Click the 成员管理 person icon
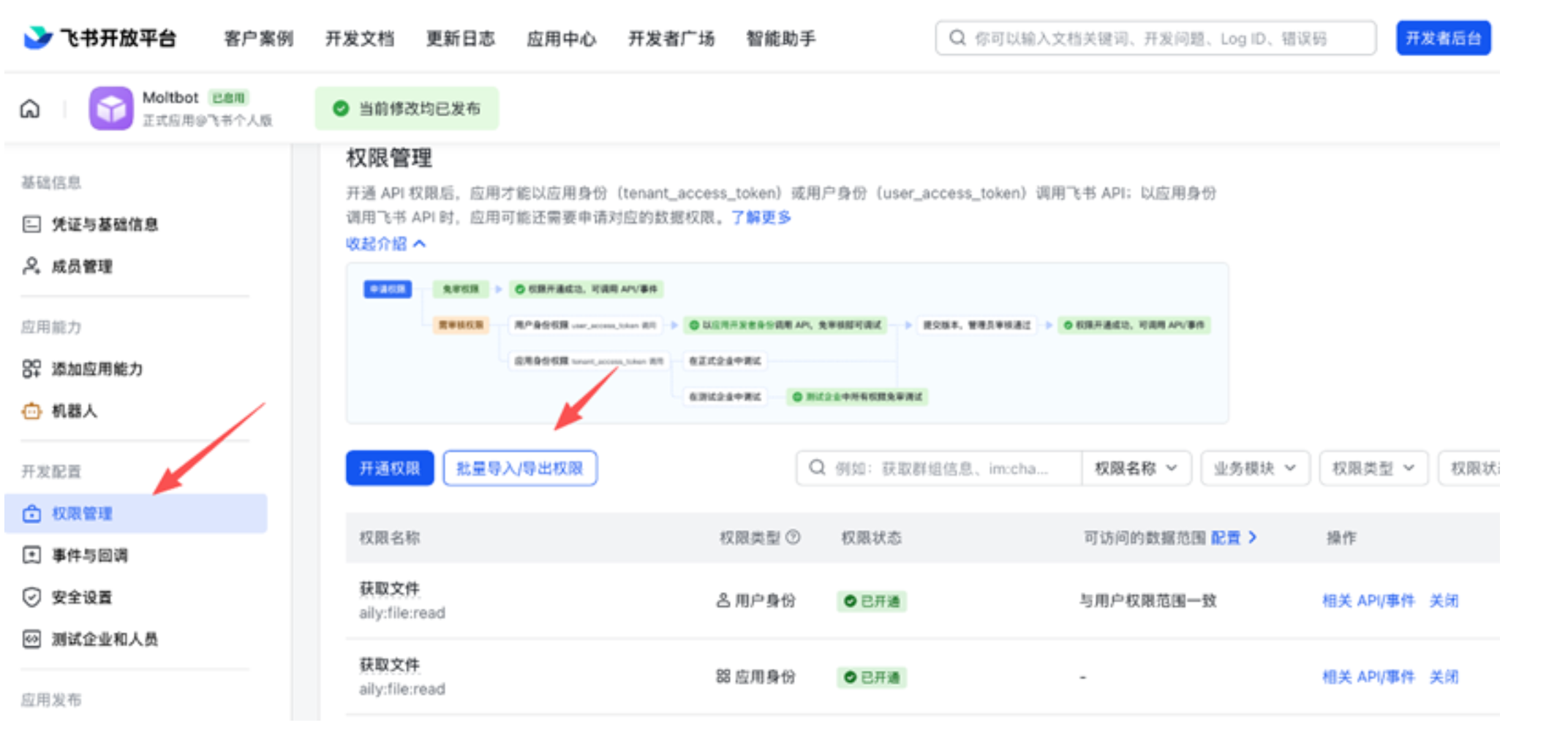 point(30,267)
